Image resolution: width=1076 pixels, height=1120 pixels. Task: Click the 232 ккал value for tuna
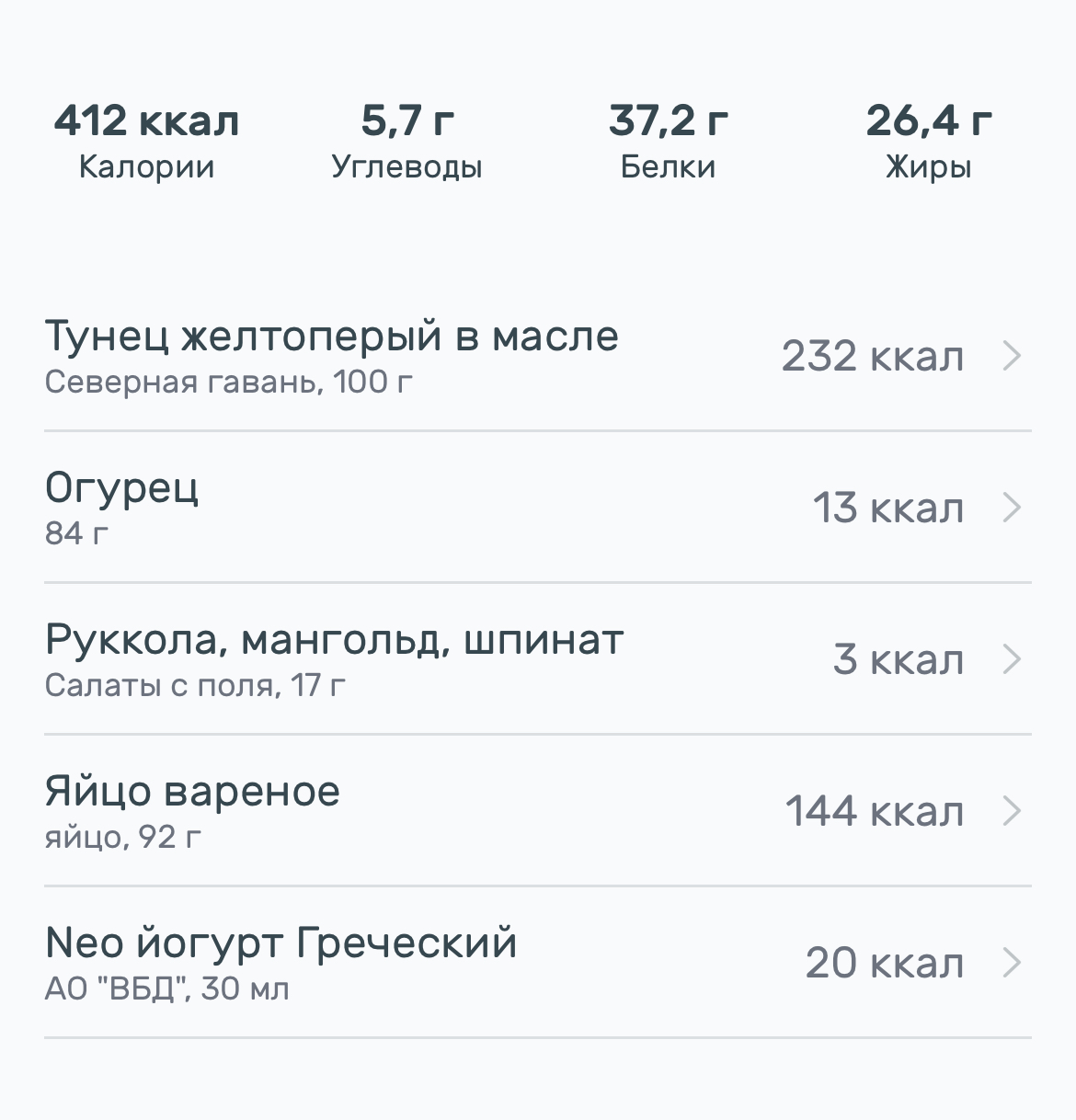tap(873, 357)
